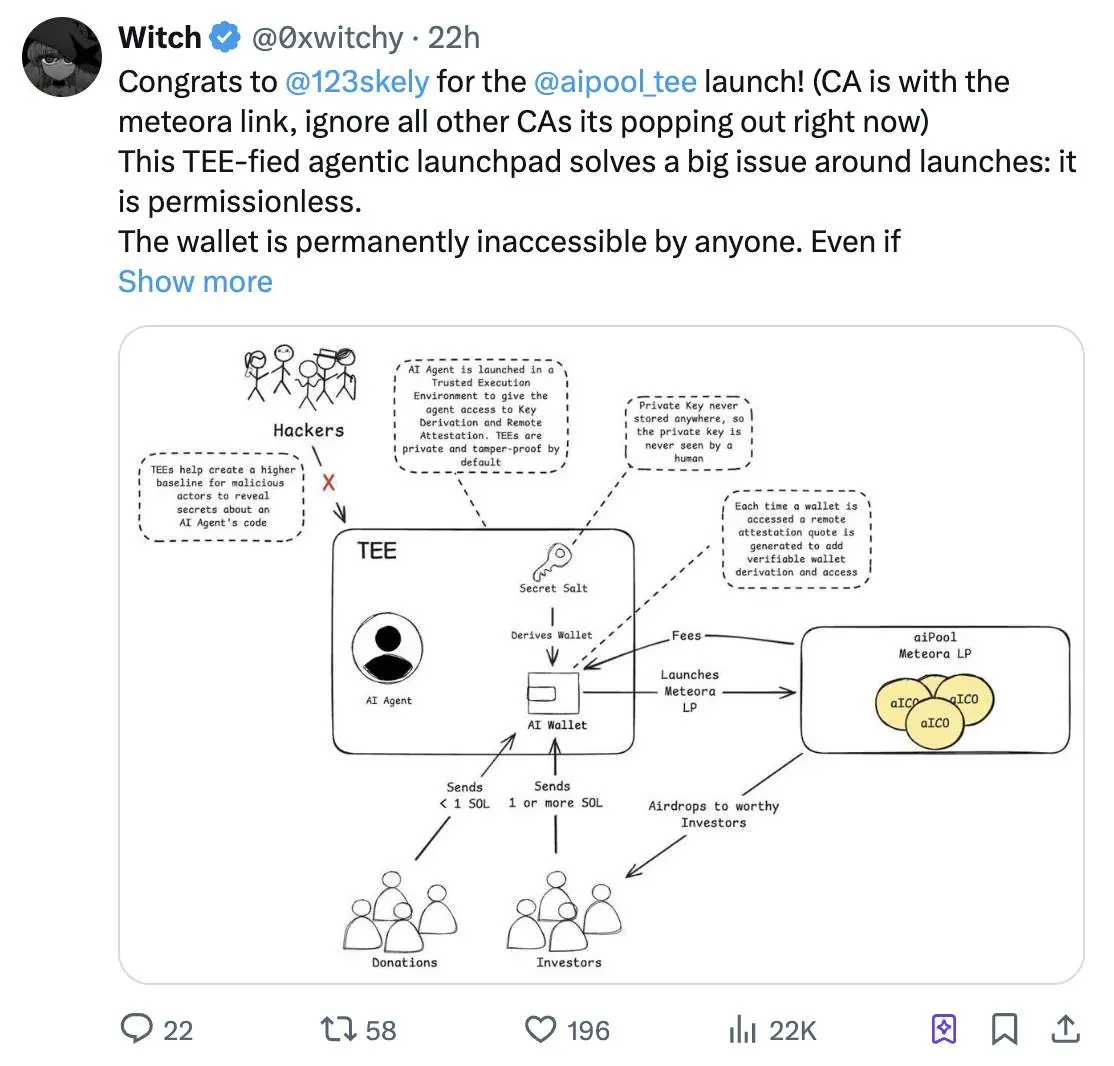Image resolution: width=1114 pixels, height=1066 pixels.
Task: Click the 58 reposts count
Action: click(380, 1029)
